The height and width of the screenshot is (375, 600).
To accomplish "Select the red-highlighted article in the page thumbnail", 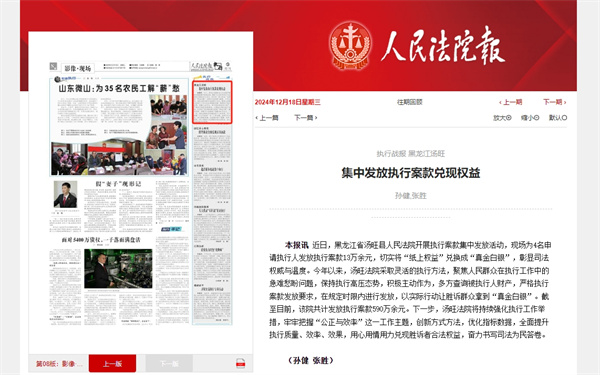I will point(212,102).
